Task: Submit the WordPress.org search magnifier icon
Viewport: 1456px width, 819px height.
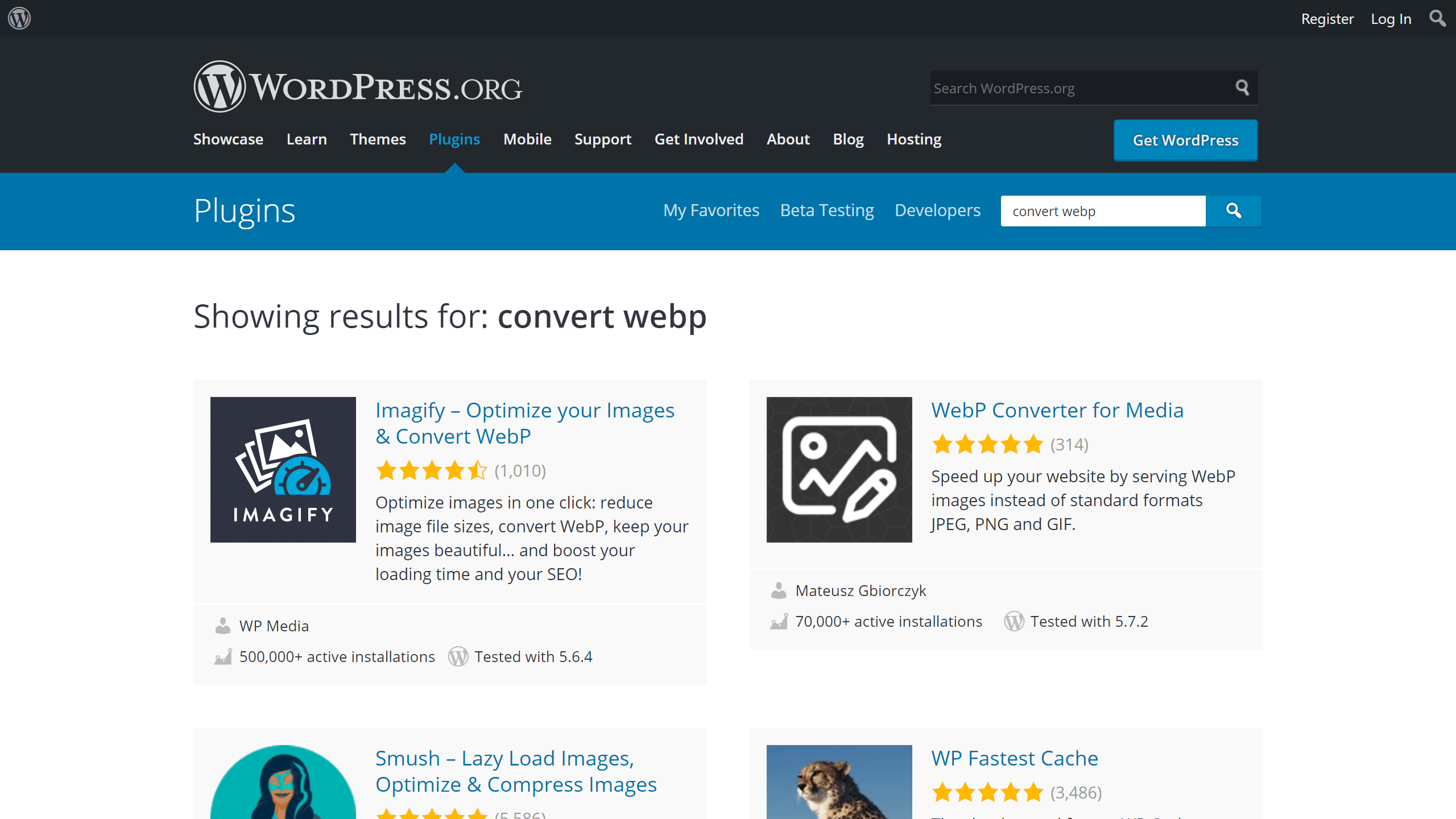Action: 1242,88
